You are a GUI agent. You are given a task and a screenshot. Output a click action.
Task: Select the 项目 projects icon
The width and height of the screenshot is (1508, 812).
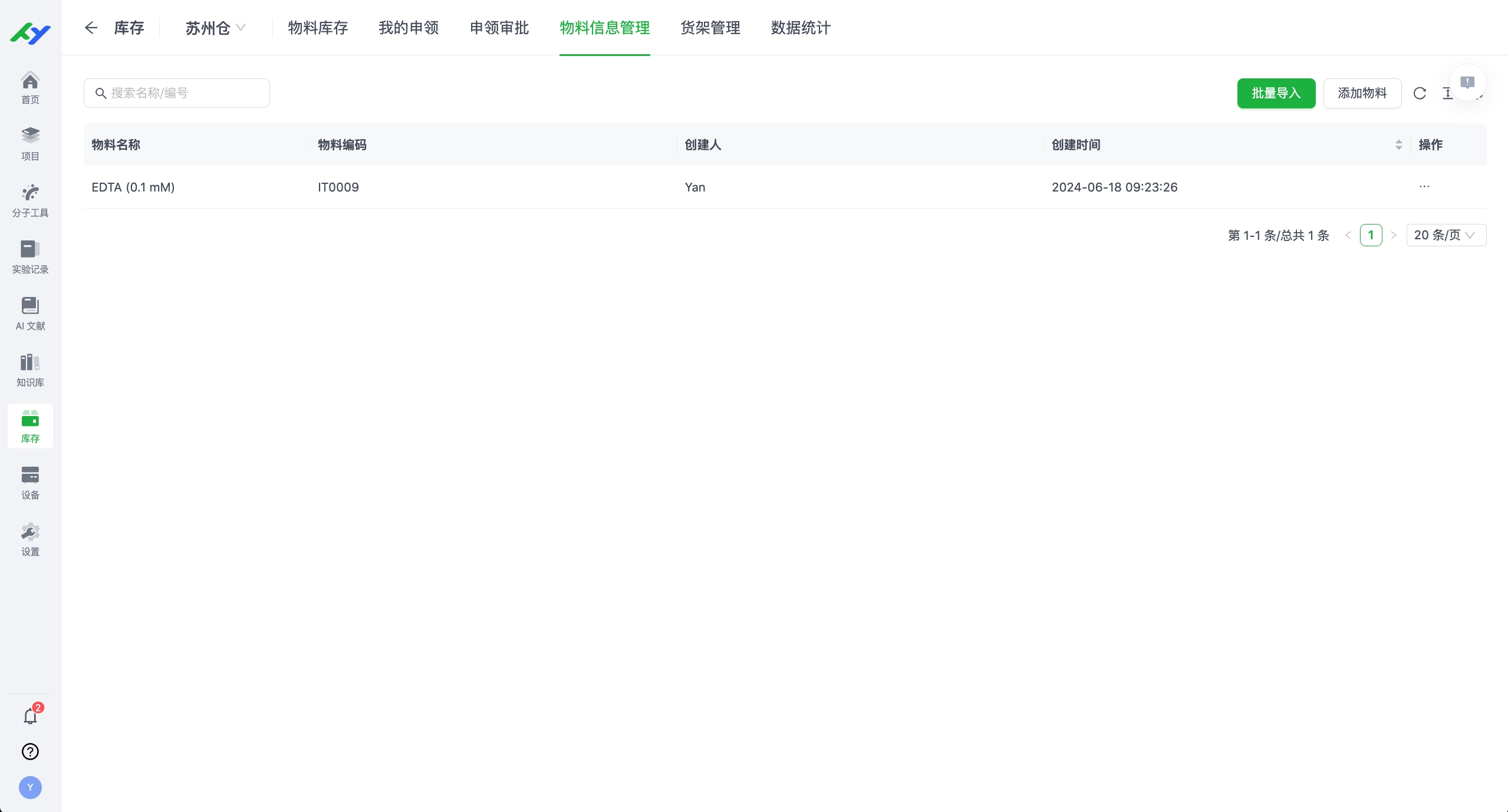click(30, 143)
